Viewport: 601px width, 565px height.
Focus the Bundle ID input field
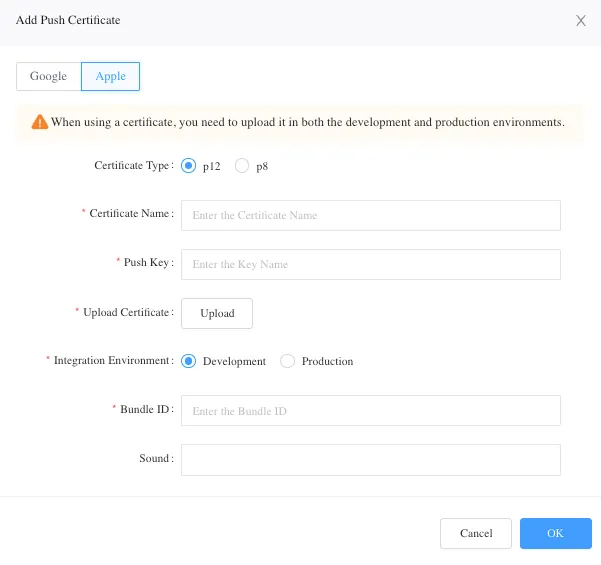371,411
